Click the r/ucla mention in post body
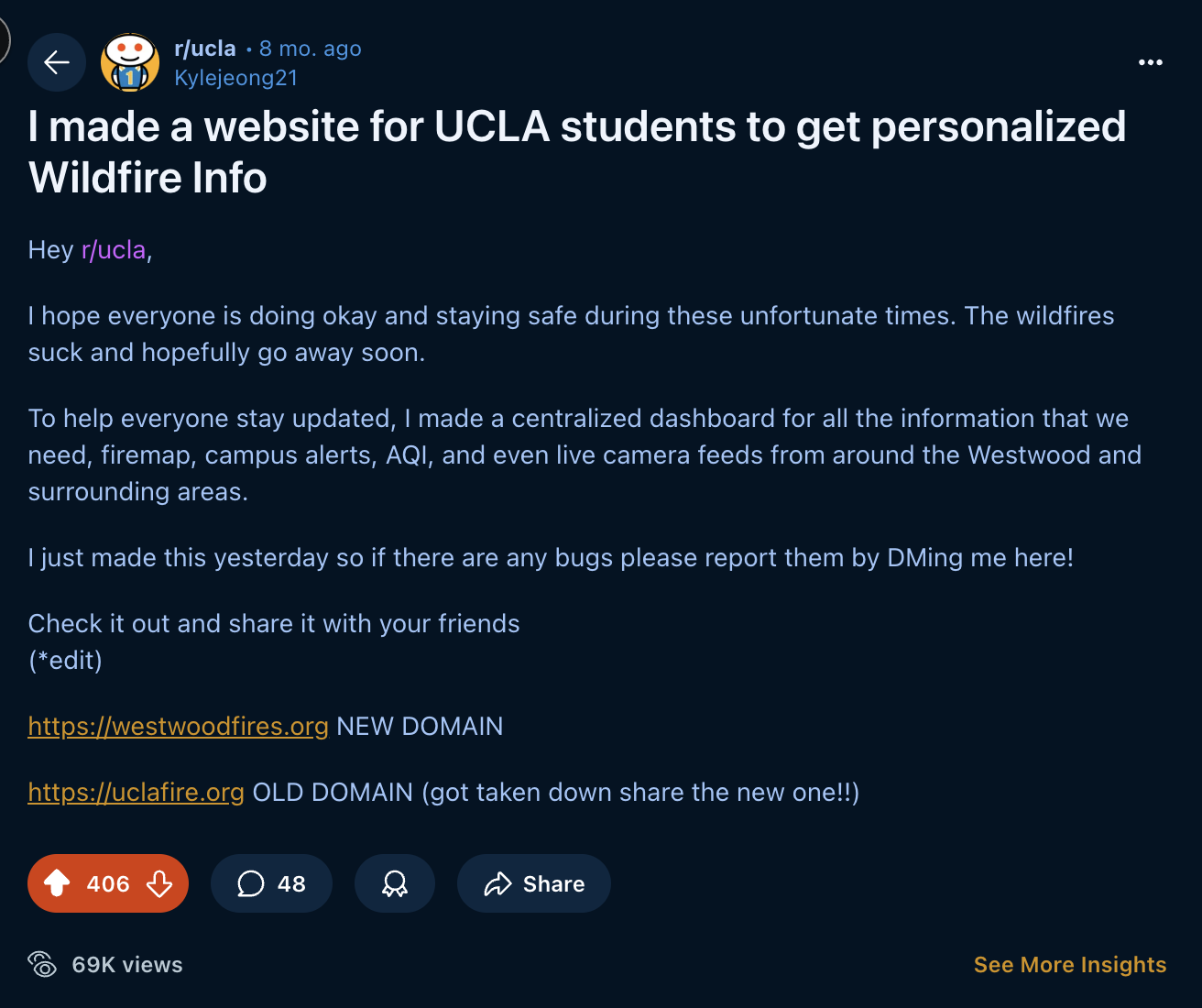The width and height of the screenshot is (1202, 1008). [x=113, y=249]
